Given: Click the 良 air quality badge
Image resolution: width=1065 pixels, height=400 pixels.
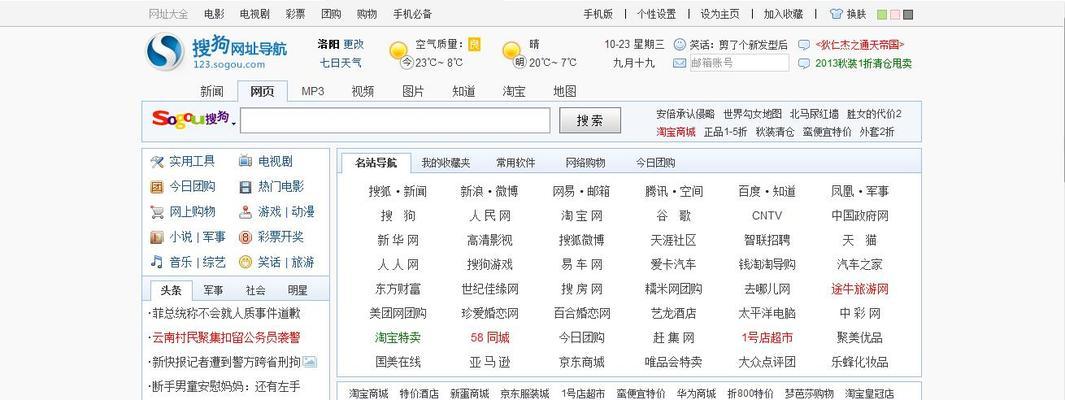Looking at the screenshot, I should pos(474,44).
